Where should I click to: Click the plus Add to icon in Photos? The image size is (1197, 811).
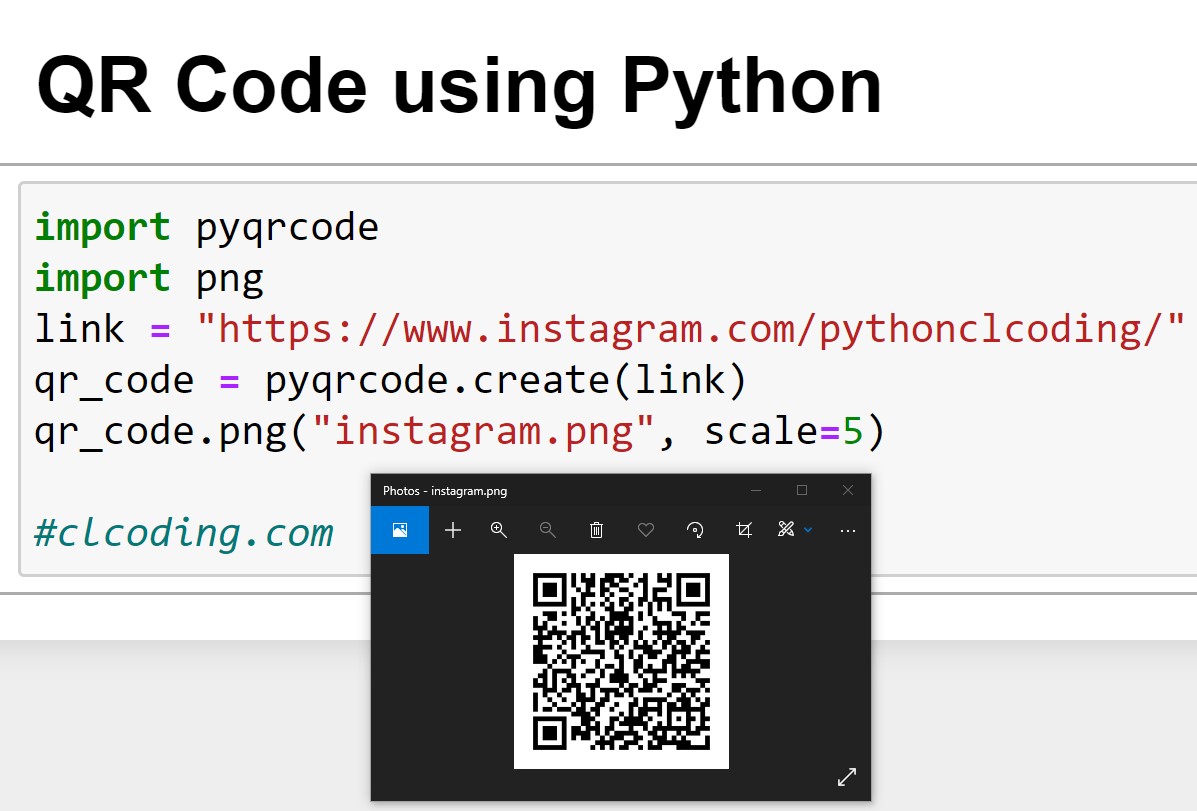(x=453, y=530)
